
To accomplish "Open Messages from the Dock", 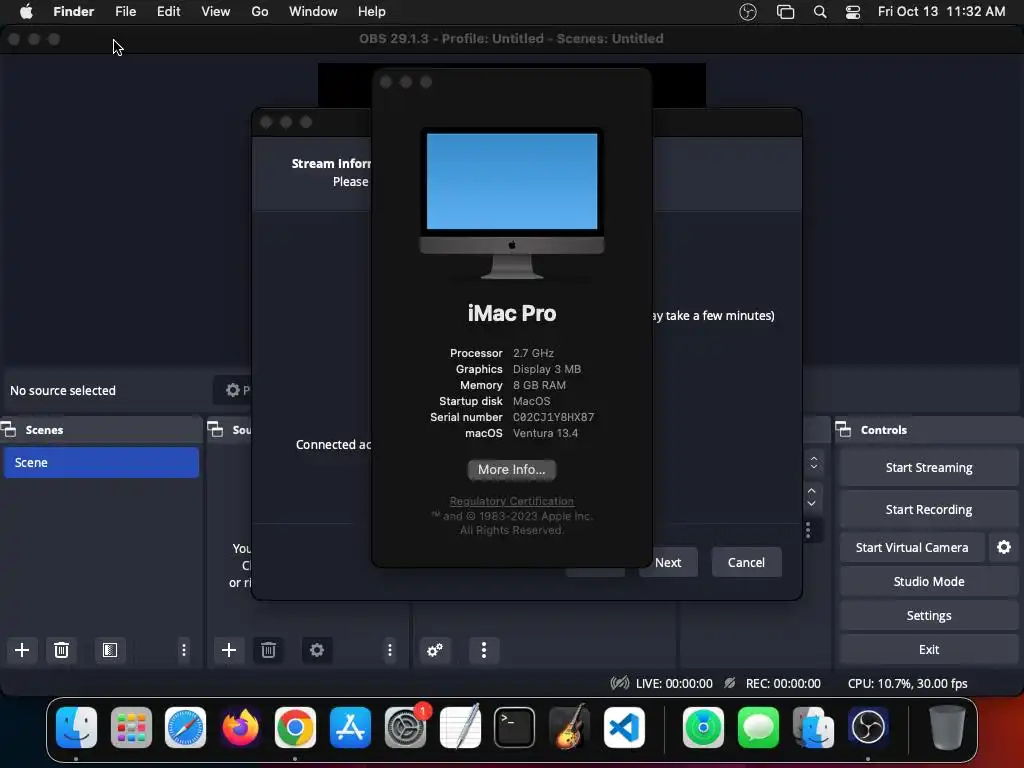I will point(758,727).
